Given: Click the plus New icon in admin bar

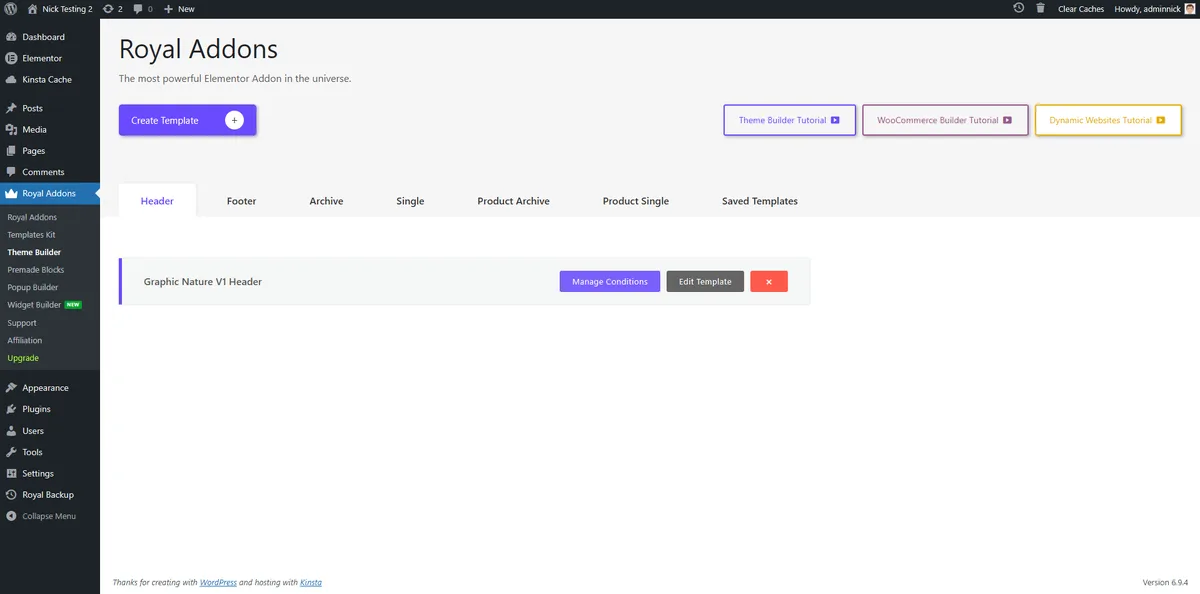Looking at the screenshot, I should (169, 9).
